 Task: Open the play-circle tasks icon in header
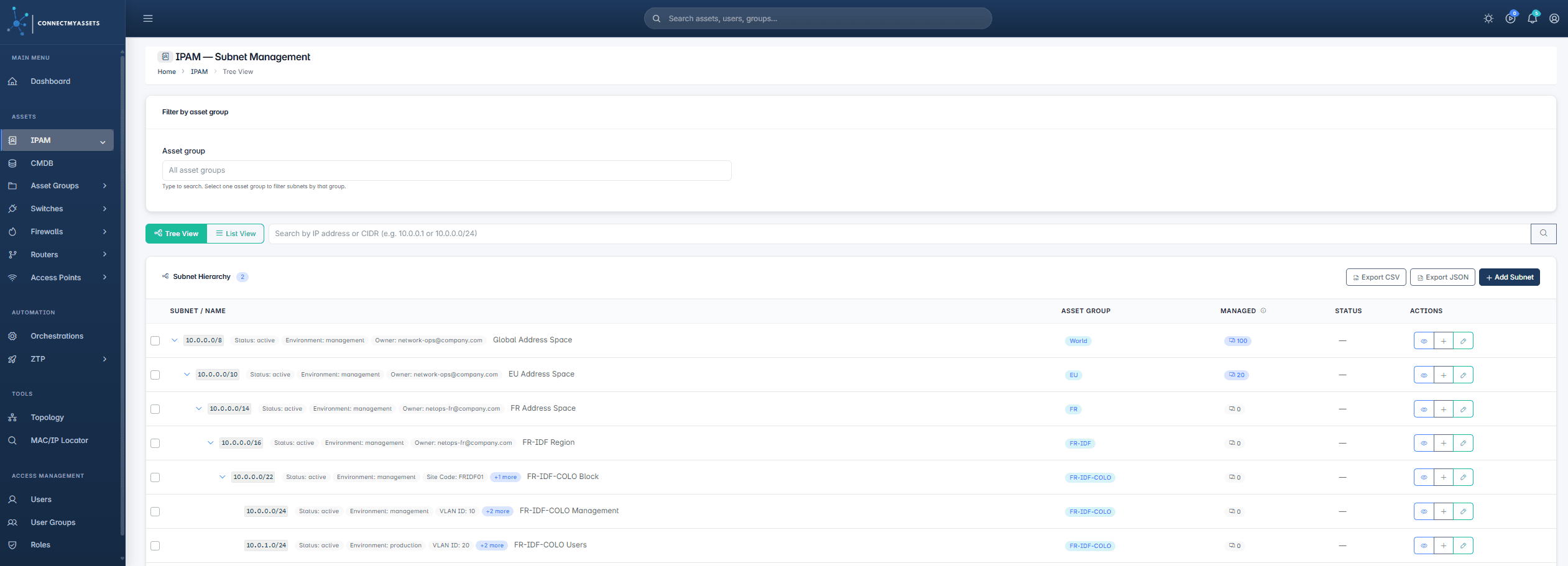1511,19
